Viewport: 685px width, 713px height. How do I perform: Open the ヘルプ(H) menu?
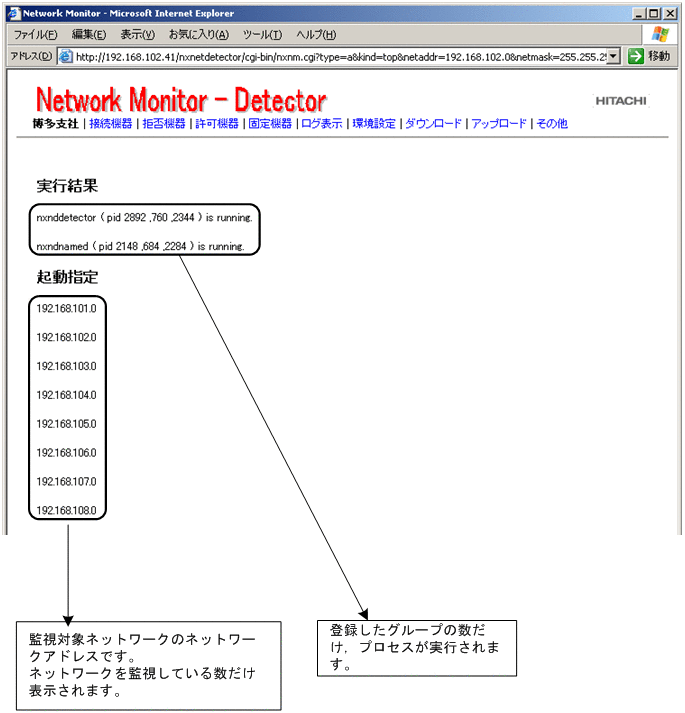(x=316, y=35)
